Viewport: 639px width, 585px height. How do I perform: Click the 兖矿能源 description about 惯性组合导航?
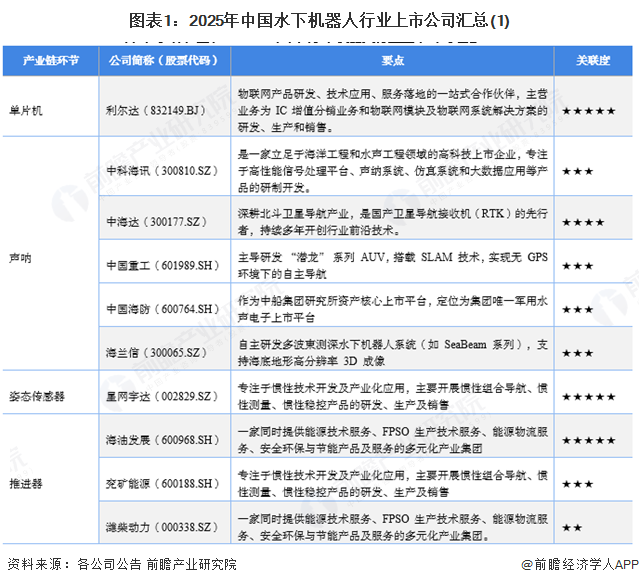coord(392,483)
